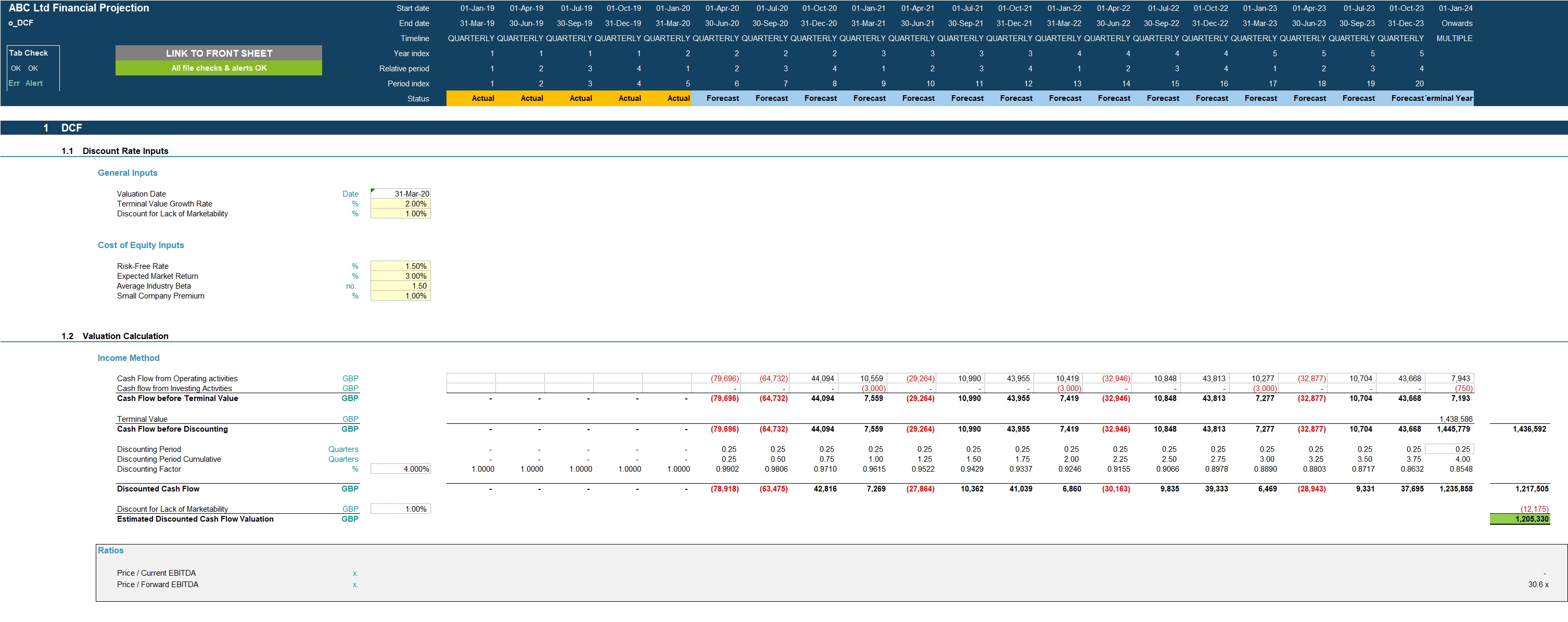Click the Terminal Value 1,438,586 cell
1568x622 pixels.
1455,419
